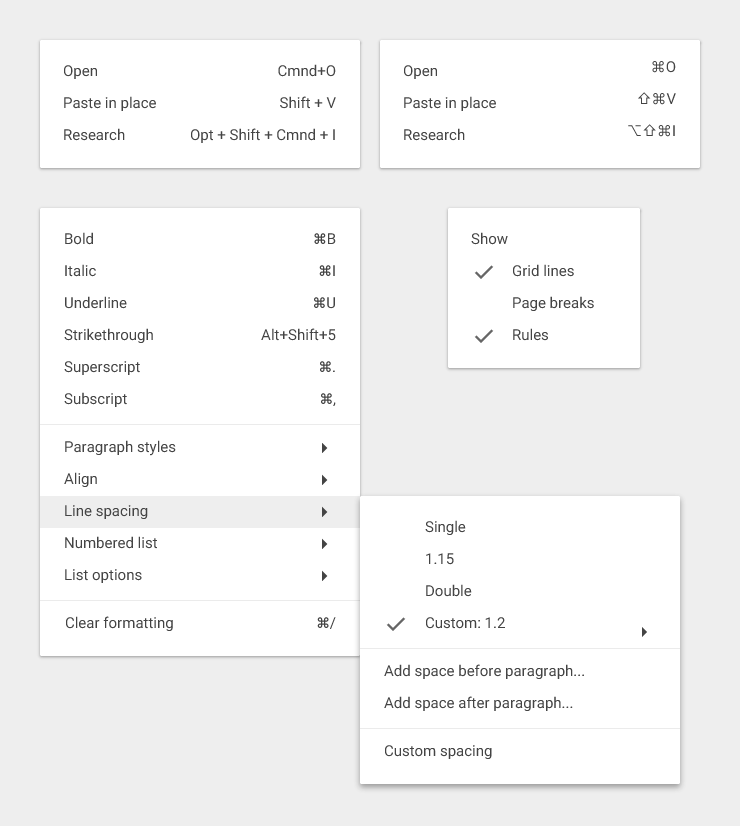Screen dimensions: 740x826
Task: Expand the List options submenu arrow
Action: pos(324,575)
